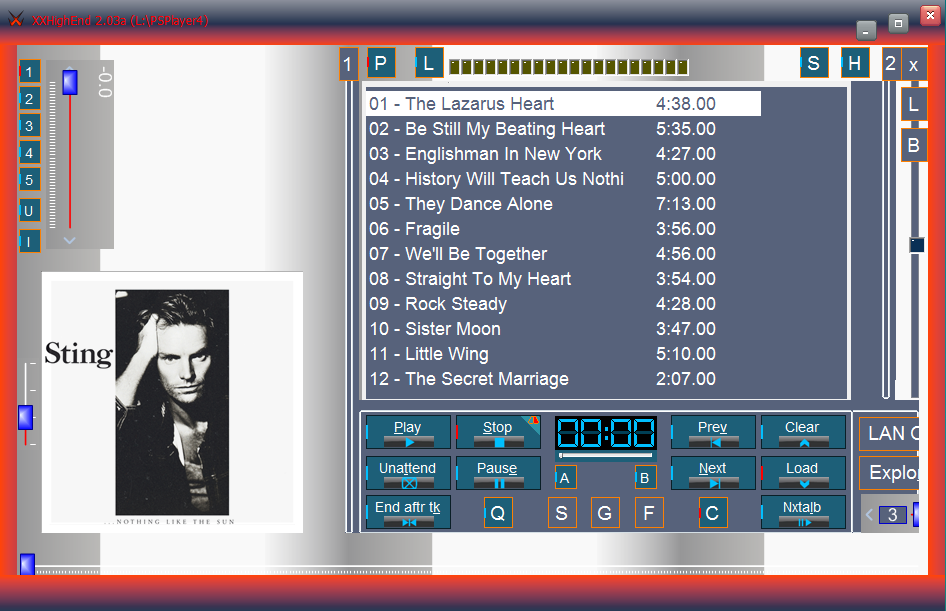Click the small x button beside 2
Viewport: 946px width, 611px height.
[x=914, y=64]
